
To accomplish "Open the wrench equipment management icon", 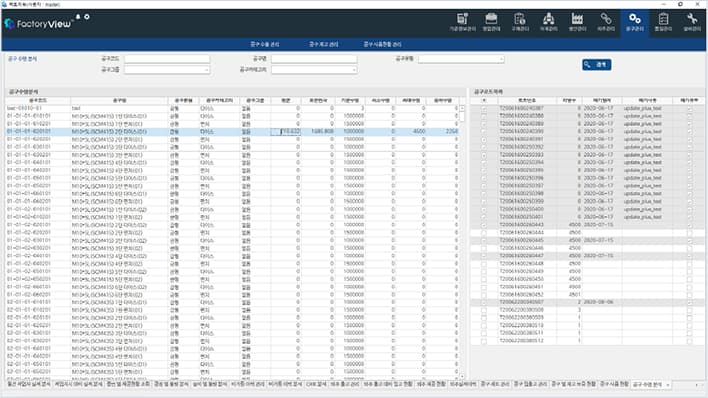I will [692, 22].
